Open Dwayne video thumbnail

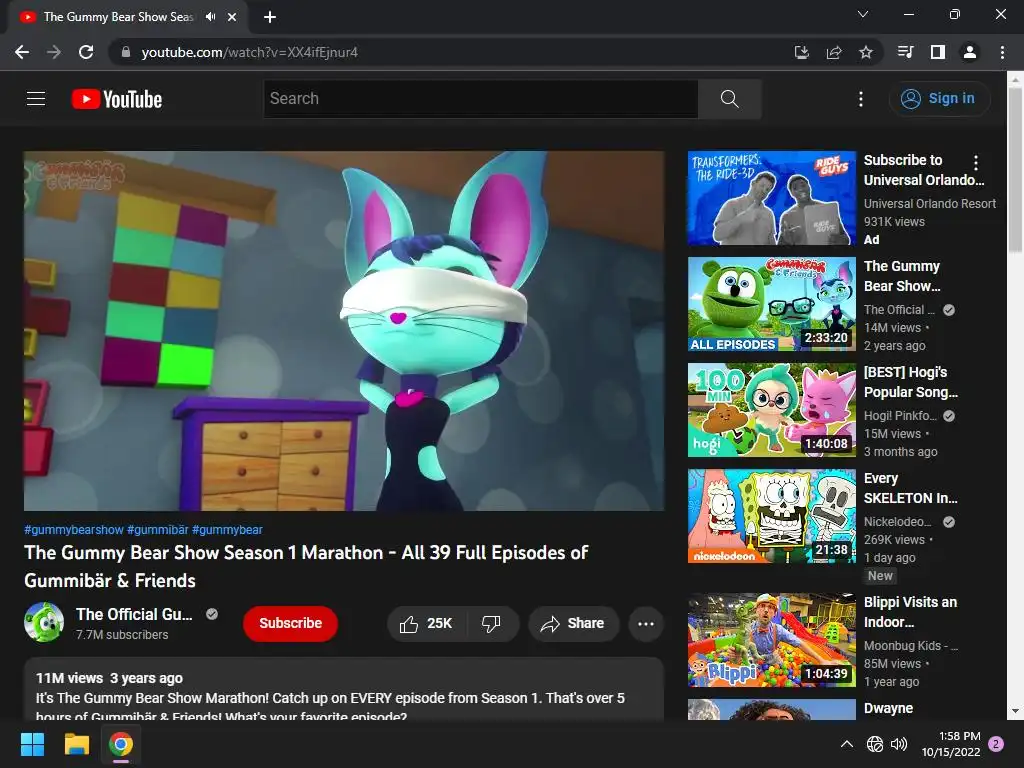[772, 710]
